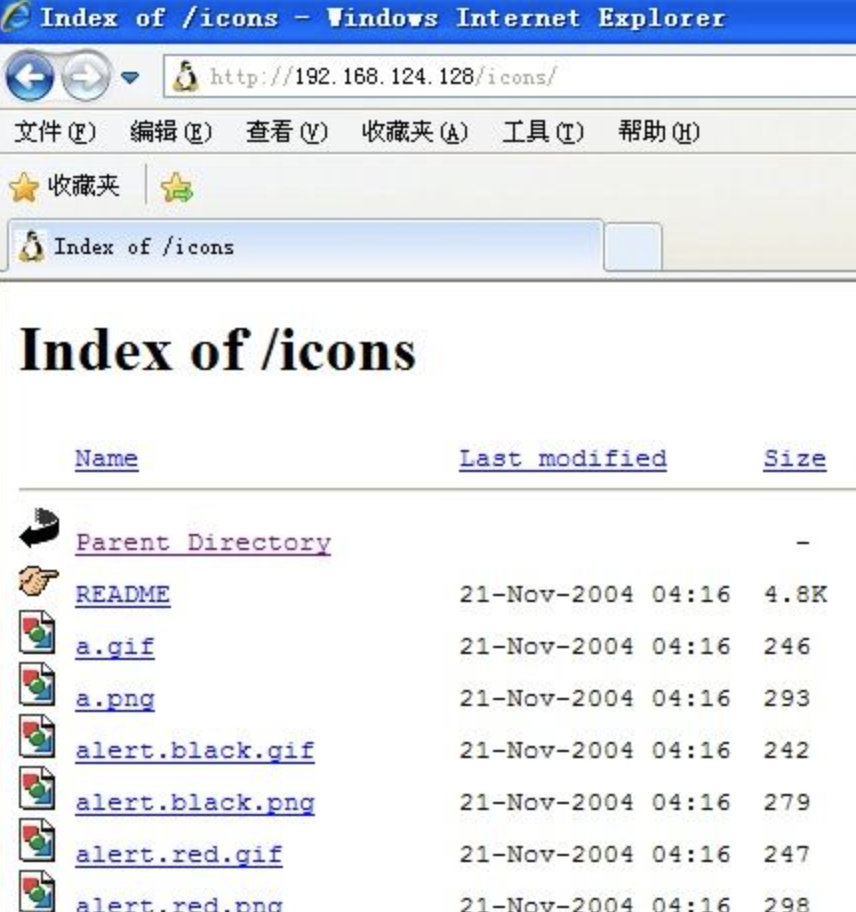Open the 收藏夹 favorites star button

pyautogui.click(x=65, y=186)
